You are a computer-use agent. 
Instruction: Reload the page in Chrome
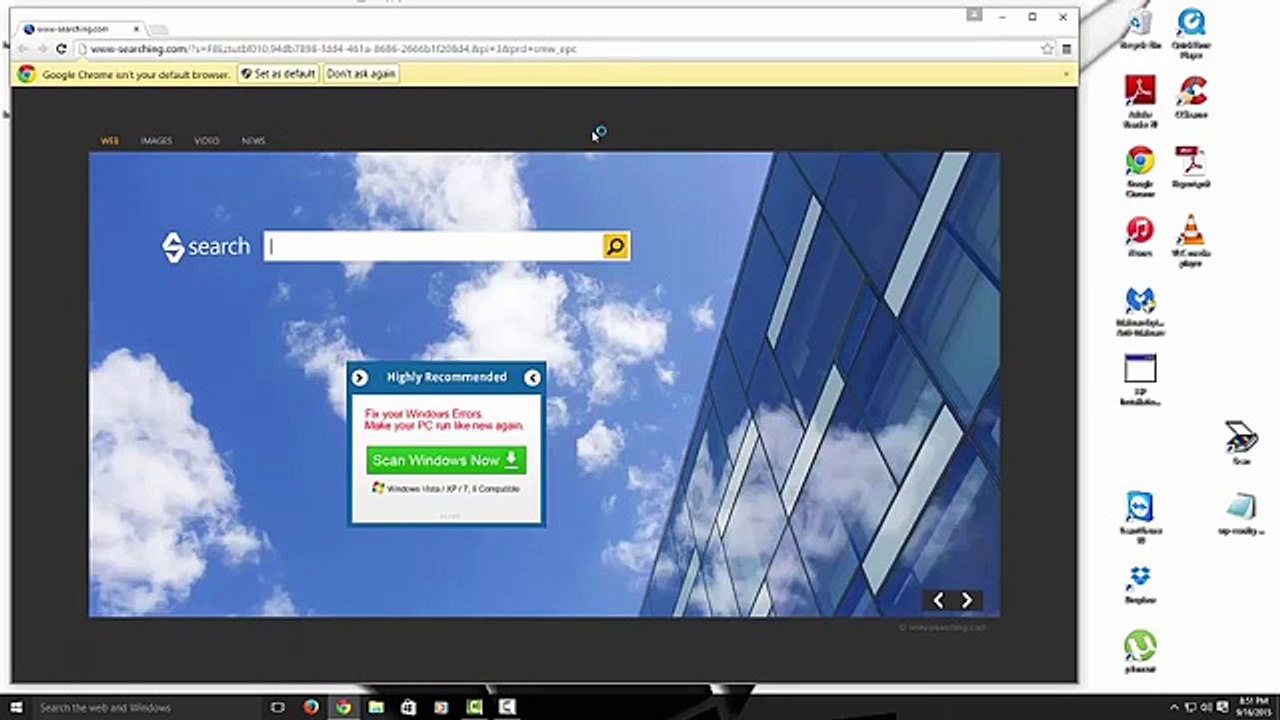(x=61, y=48)
